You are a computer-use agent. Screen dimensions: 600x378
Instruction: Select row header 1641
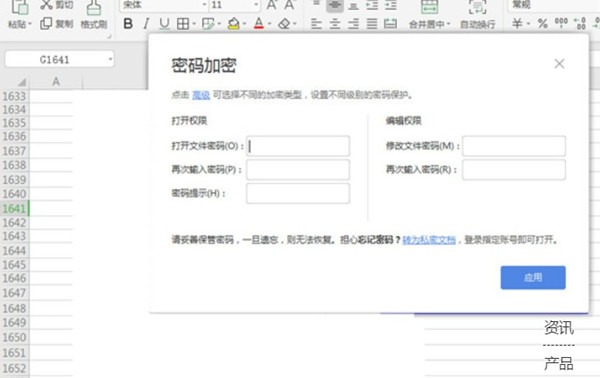point(15,208)
